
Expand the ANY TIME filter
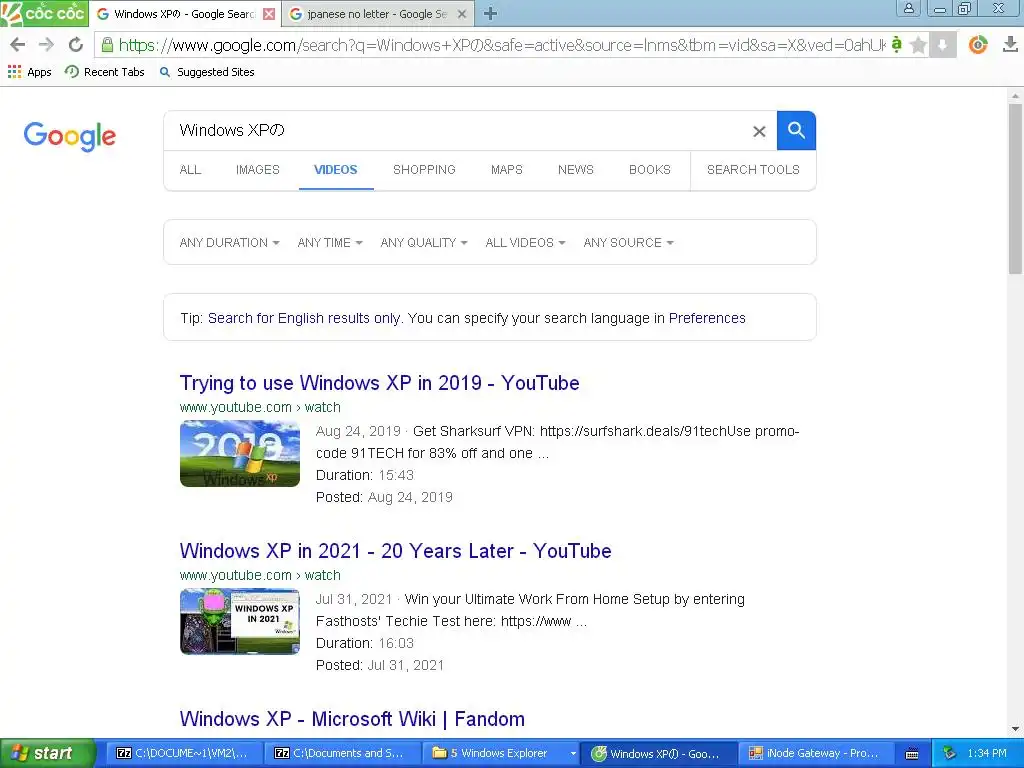[x=330, y=243]
